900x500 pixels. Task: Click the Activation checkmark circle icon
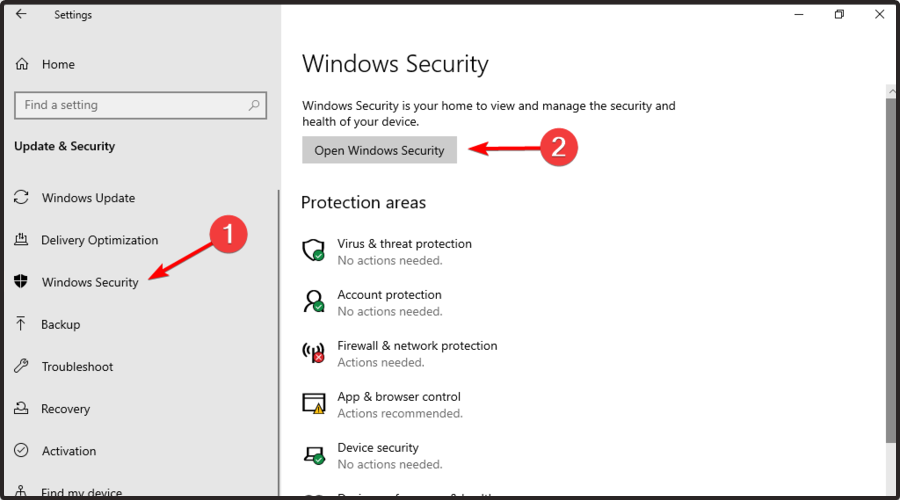click(x=21, y=450)
